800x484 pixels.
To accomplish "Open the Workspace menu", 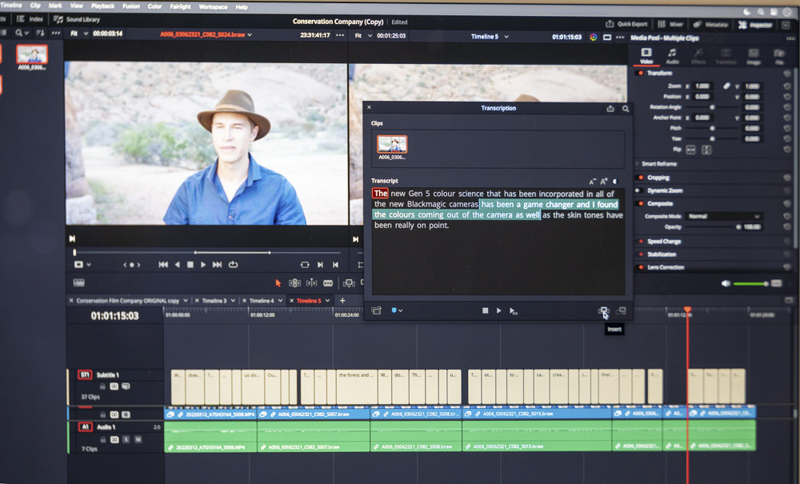I will coord(213,7).
